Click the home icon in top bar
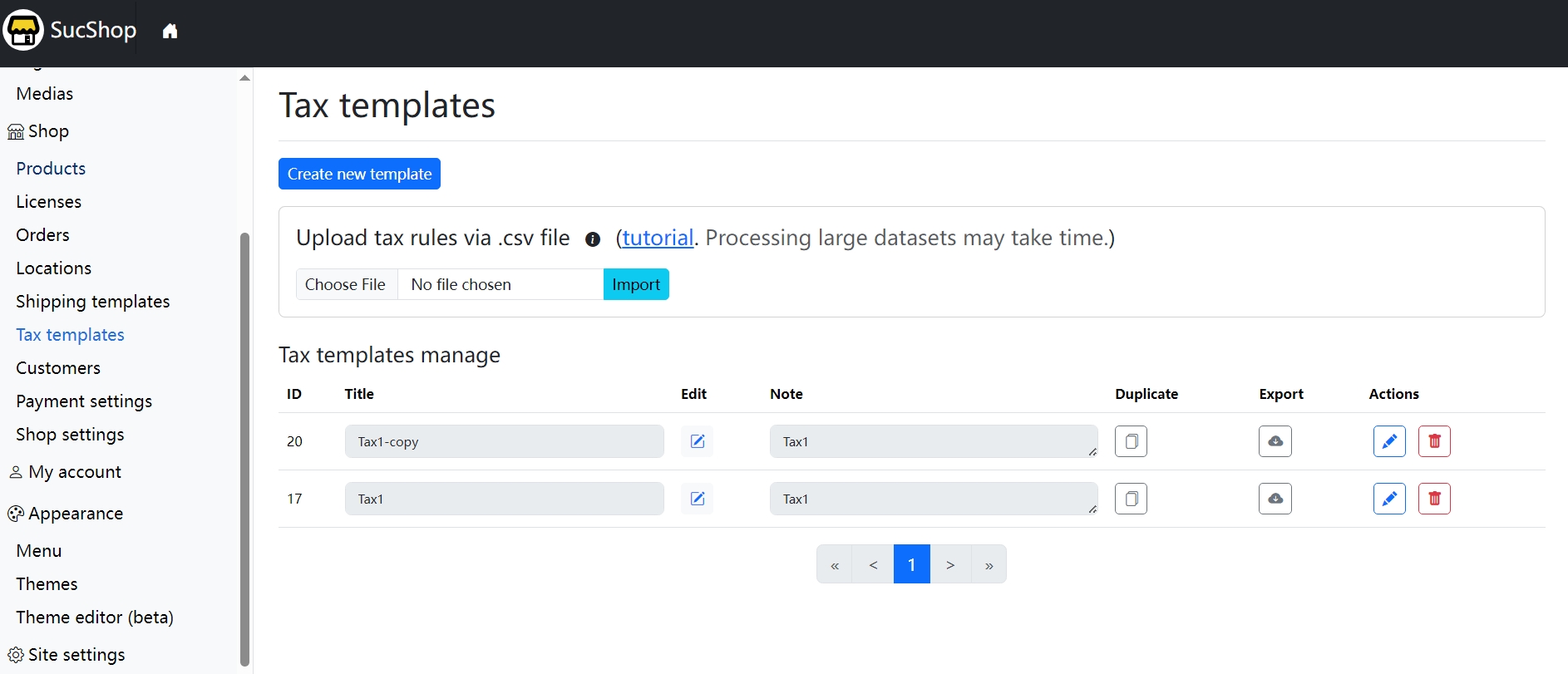Screen dimensions: 1568x674 pos(170,32)
